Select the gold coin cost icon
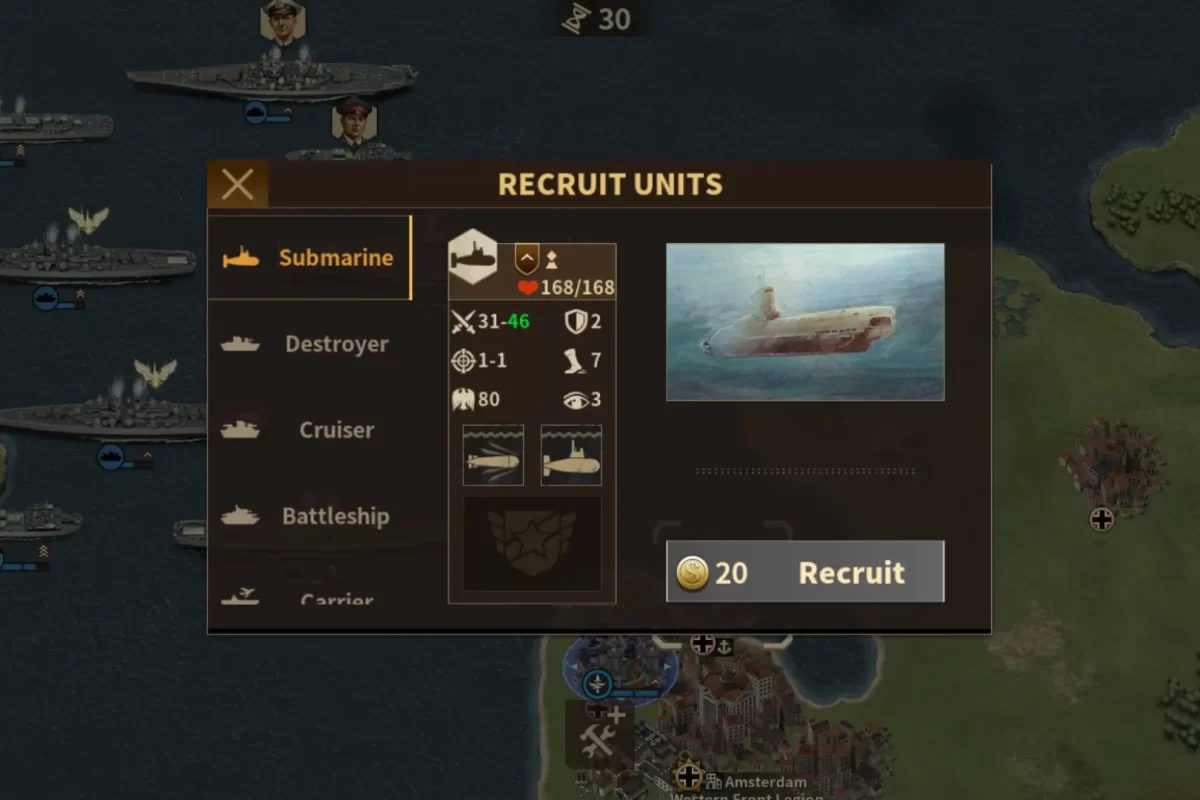The image size is (1200, 800). click(x=692, y=572)
